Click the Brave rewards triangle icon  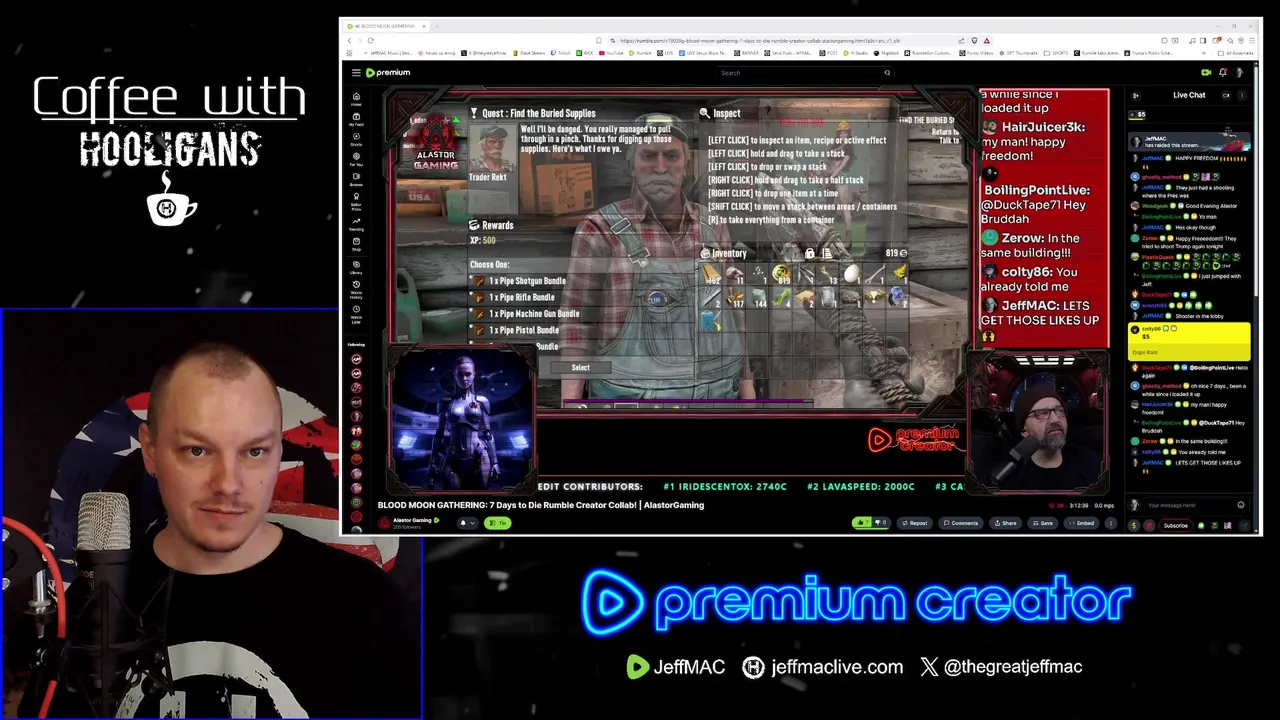[x=986, y=40]
